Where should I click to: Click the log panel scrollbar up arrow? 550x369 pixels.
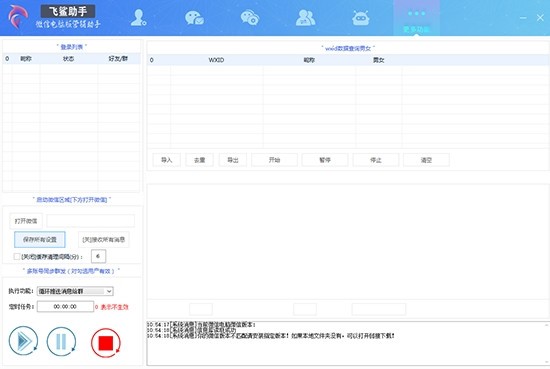coord(546,325)
